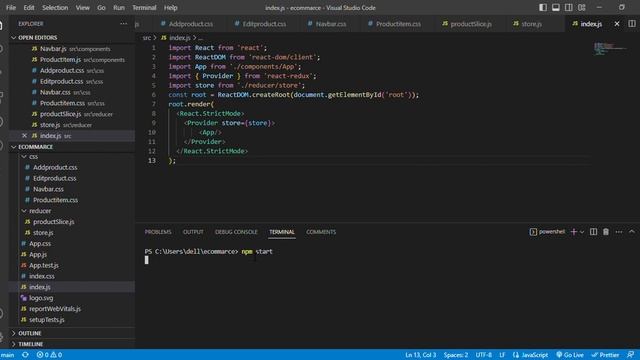Screen dimensions: 640x360
Task: Collapse the reducer folder
Action: 24,211
